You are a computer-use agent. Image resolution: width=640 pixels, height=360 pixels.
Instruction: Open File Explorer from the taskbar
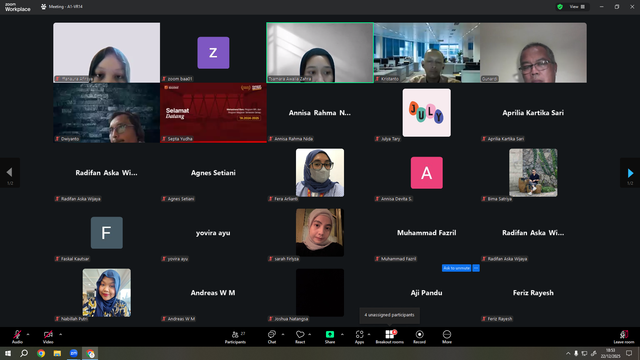pyautogui.click(x=57, y=353)
